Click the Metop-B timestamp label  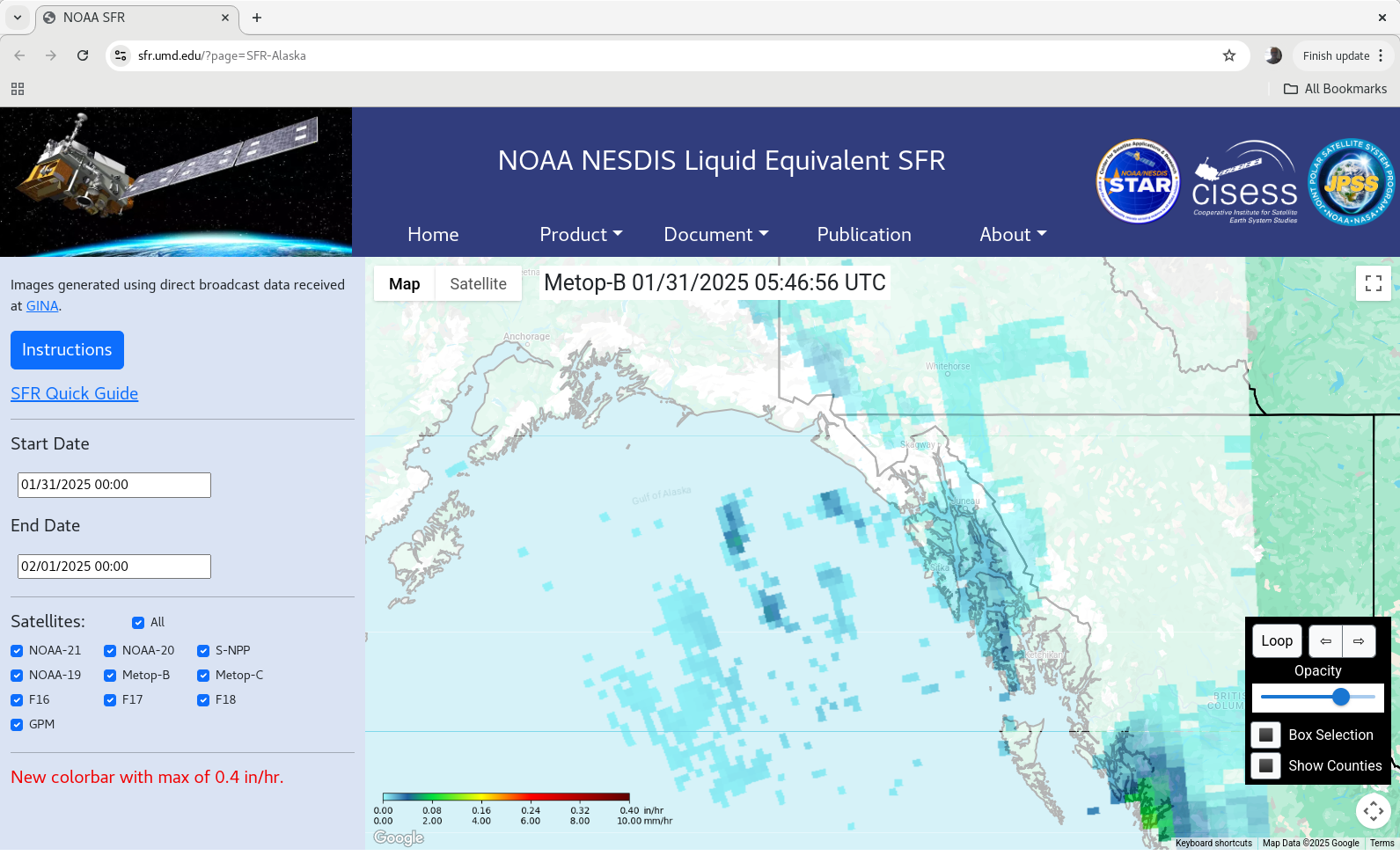(x=715, y=282)
